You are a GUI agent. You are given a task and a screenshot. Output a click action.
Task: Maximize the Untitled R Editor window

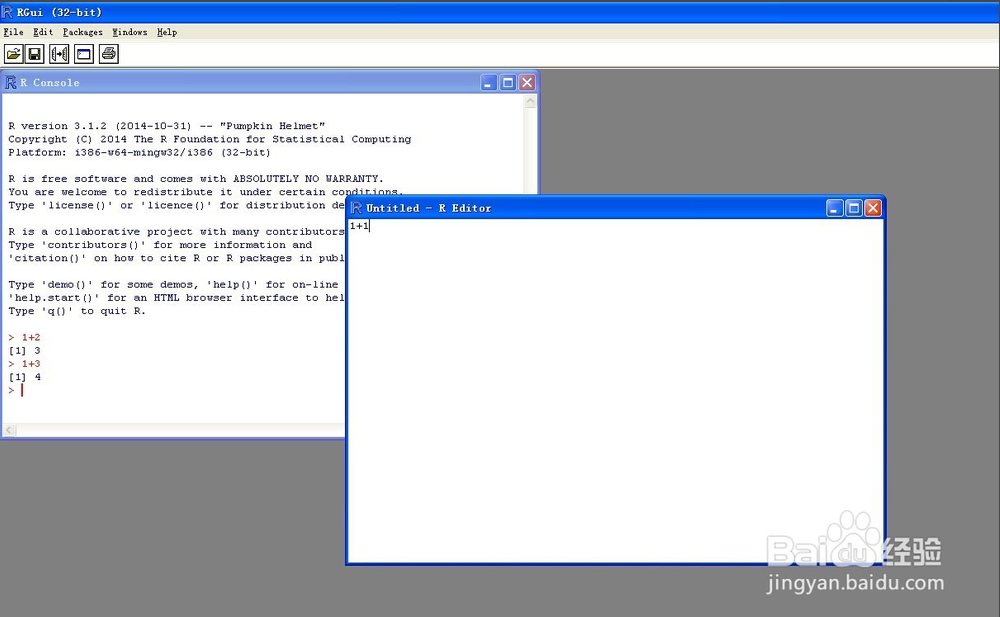[x=854, y=208]
